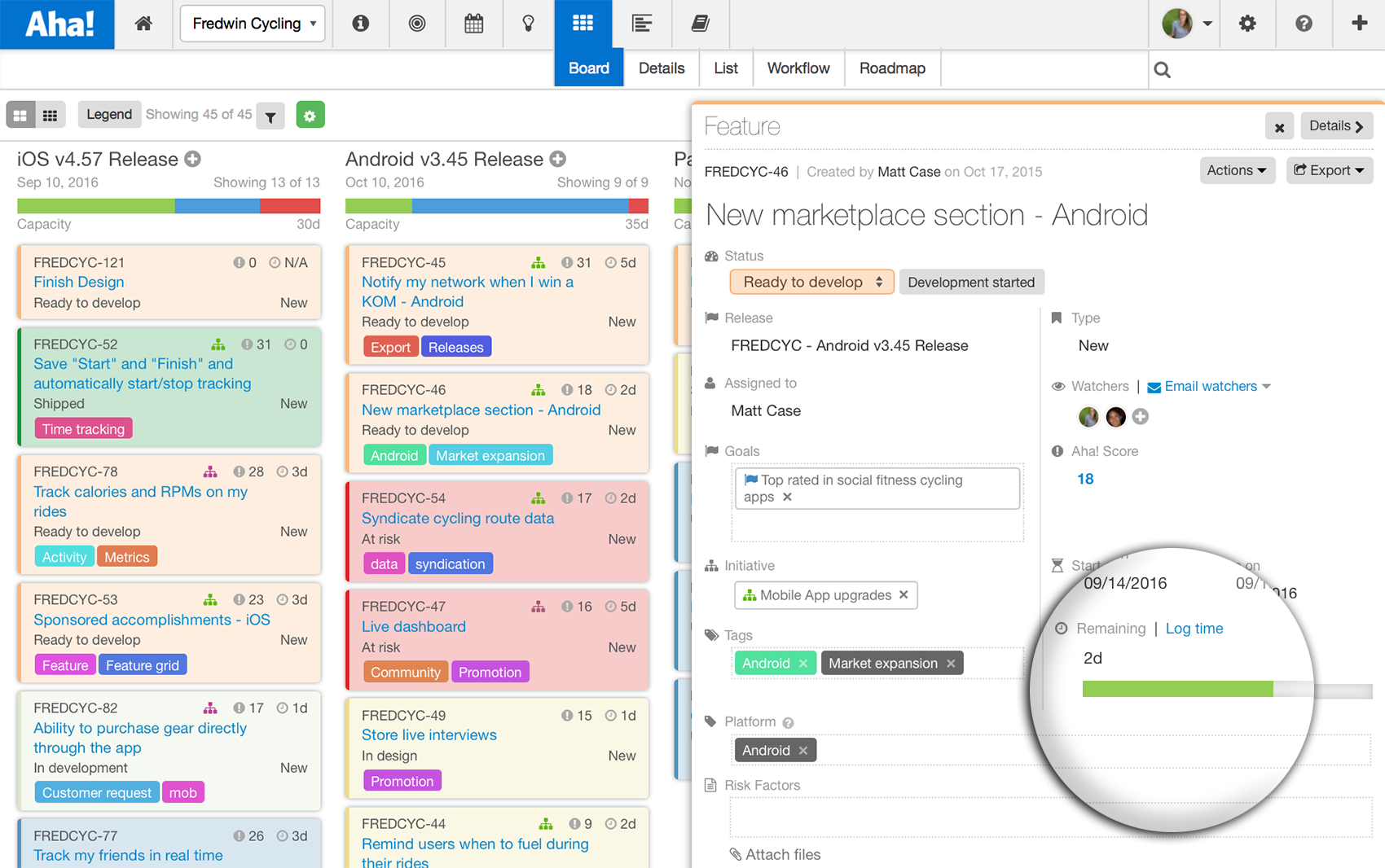Toggle Development started status
Image resolution: width=1385 pixels, height=868 pixels.
coord(971,282)
